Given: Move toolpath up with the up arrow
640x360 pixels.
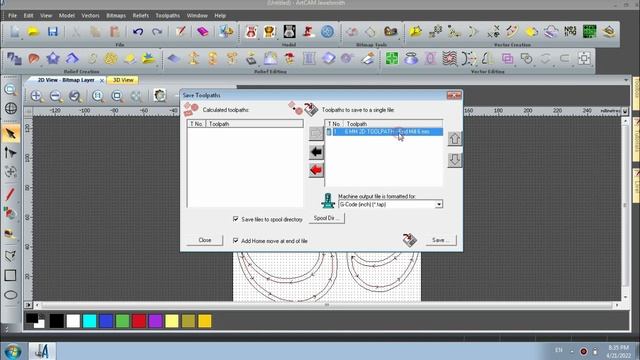Looking at the screenshot, I should pyautogui.click(x=455, y=139).
